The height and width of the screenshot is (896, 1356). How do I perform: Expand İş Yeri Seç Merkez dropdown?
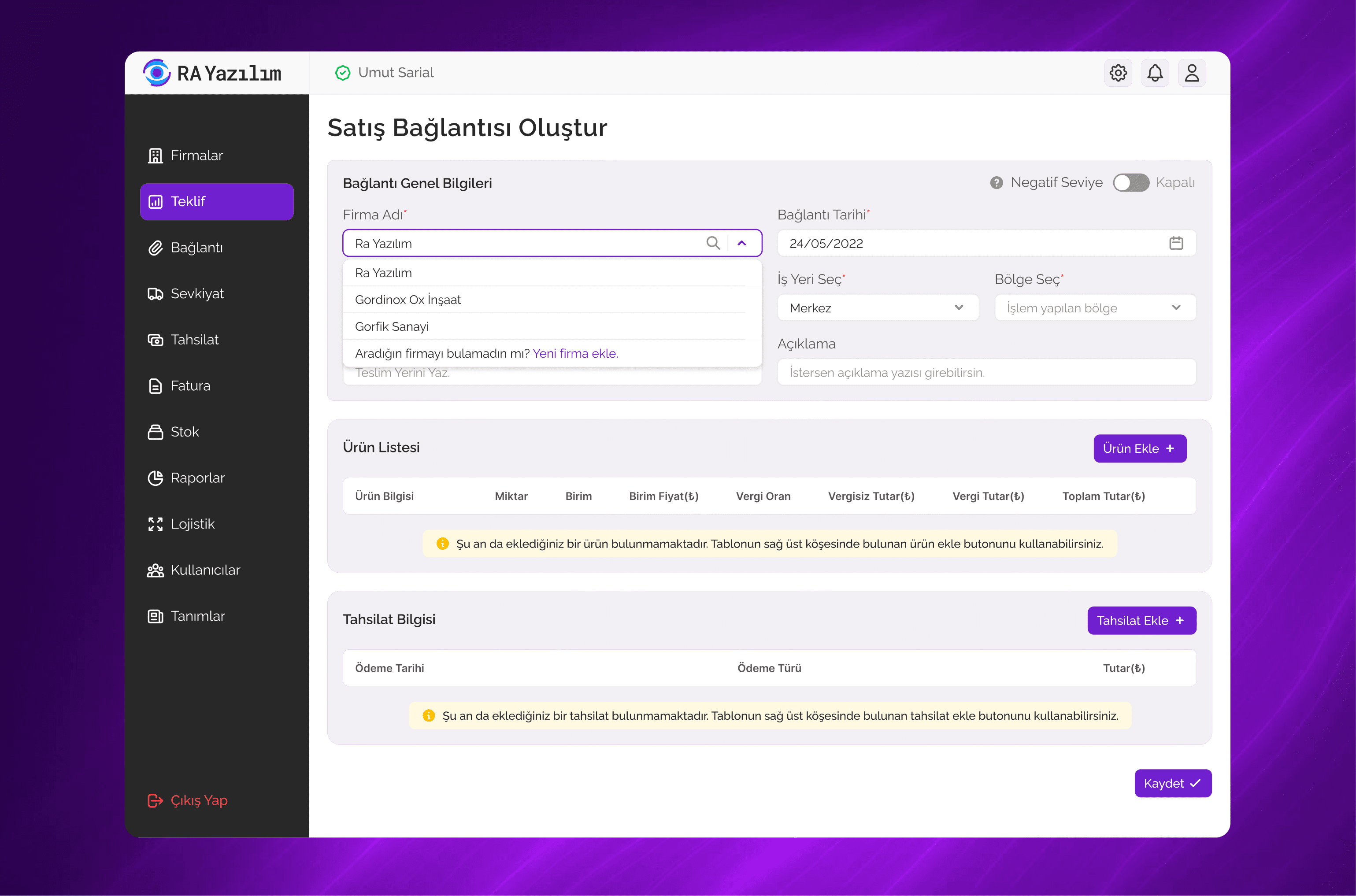[878, 308]
